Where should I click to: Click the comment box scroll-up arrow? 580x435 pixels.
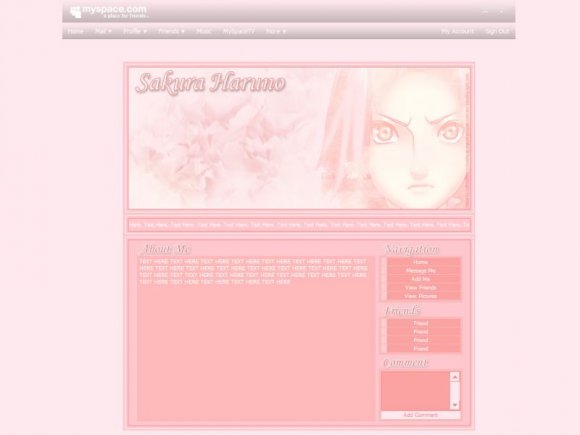(455, 377)
